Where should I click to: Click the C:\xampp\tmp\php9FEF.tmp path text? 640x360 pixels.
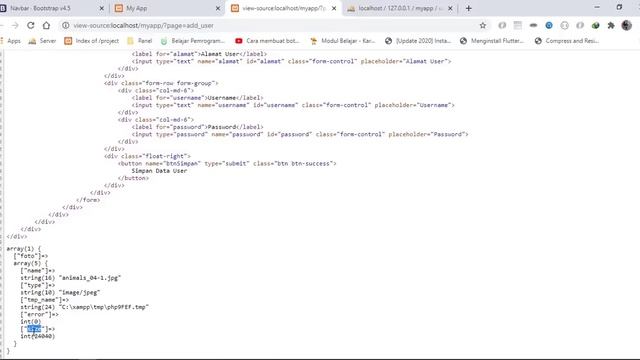pos(104,307)
